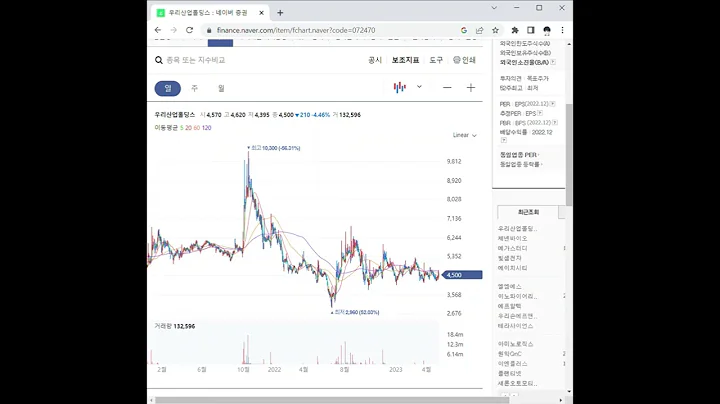720x404 pixels.
Task: Open the PER EPS(2022.12) help icon
Action: (552, 104)
